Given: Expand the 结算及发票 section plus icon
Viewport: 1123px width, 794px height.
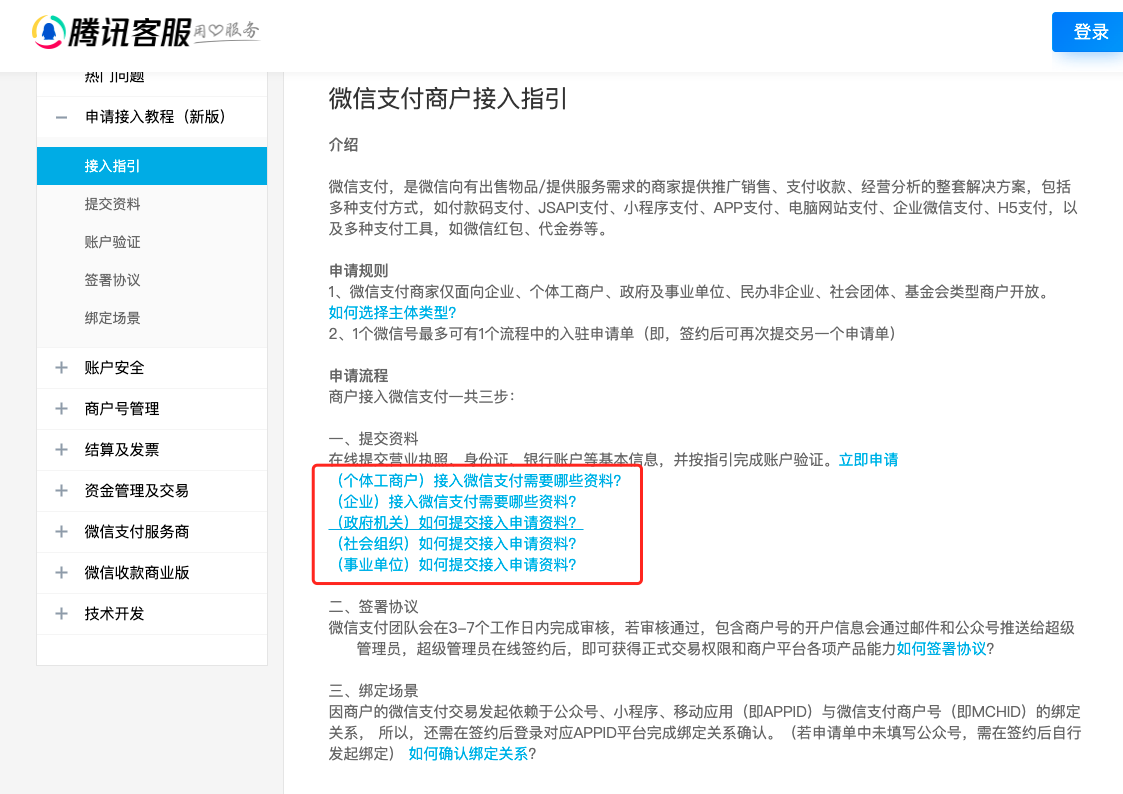Looking at the screenshot, I should point(62,450).
